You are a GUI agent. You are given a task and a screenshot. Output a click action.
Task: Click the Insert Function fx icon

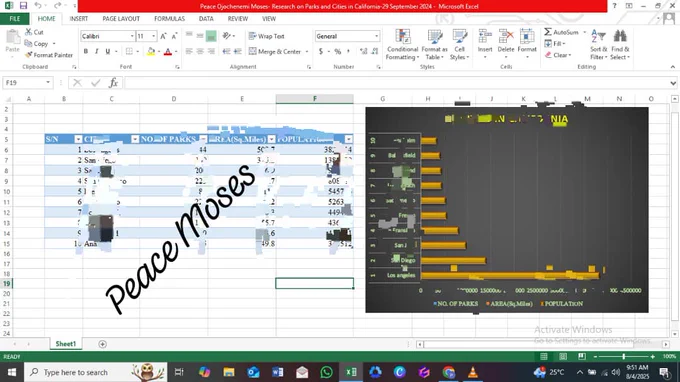(113, 82)
